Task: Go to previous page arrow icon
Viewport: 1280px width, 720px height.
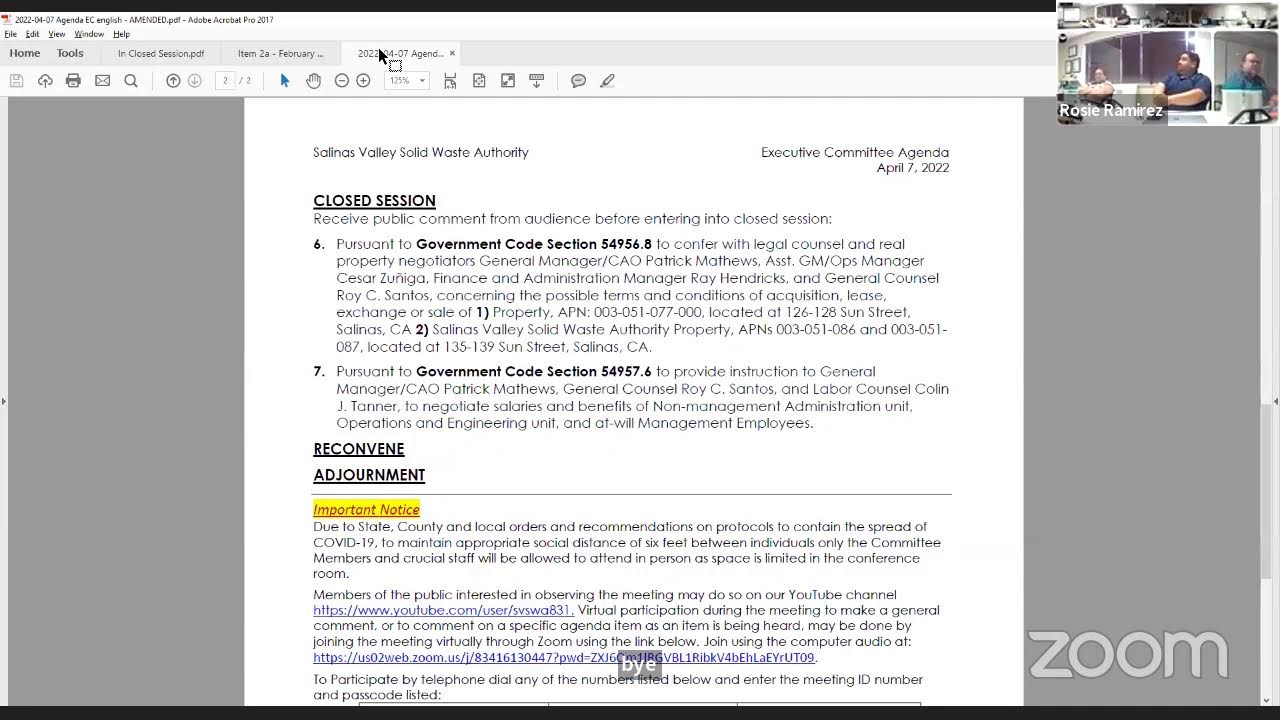Action: pos(173,81)
